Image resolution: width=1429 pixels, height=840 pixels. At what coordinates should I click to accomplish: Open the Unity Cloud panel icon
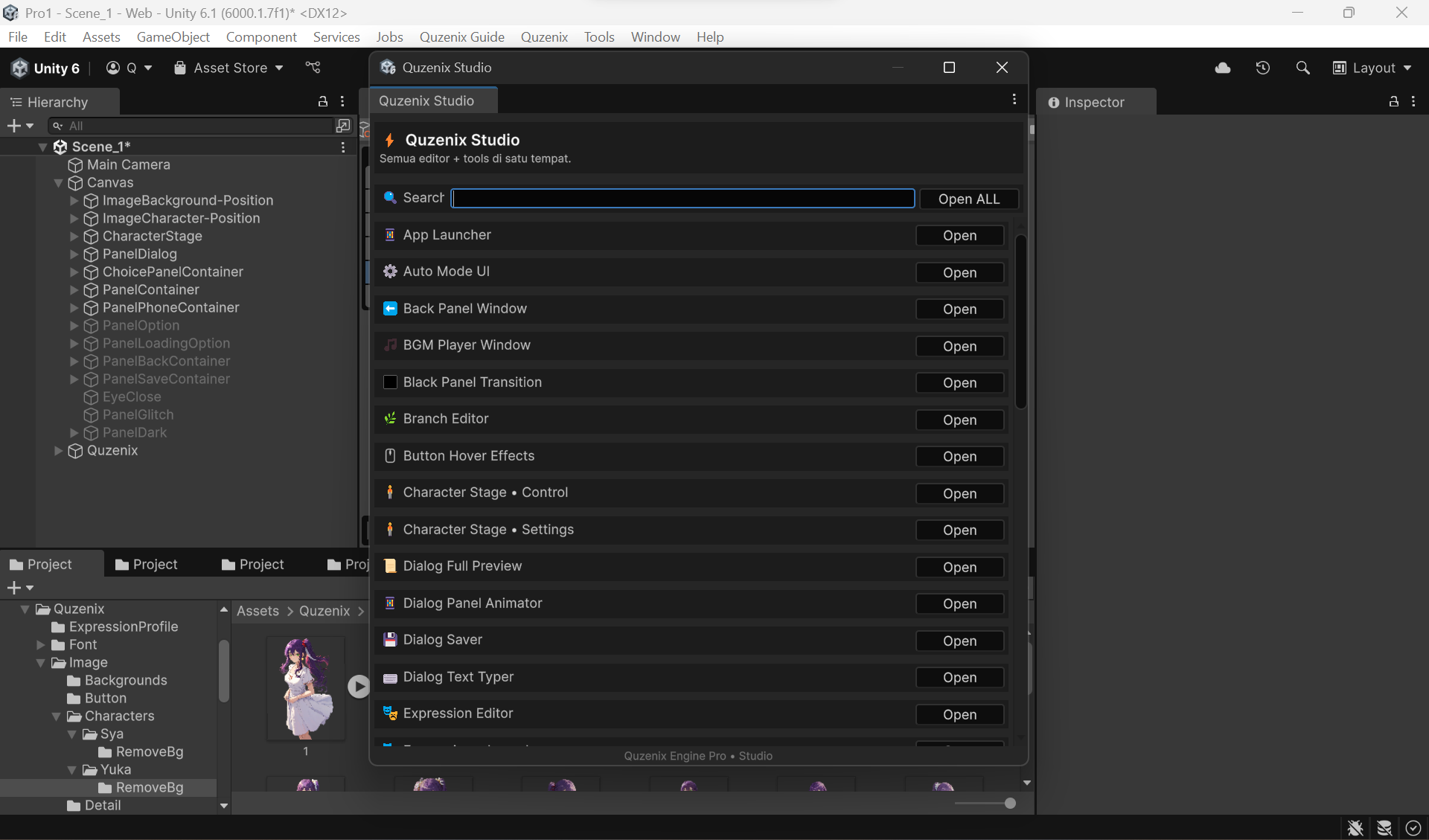pos(1223,68)
